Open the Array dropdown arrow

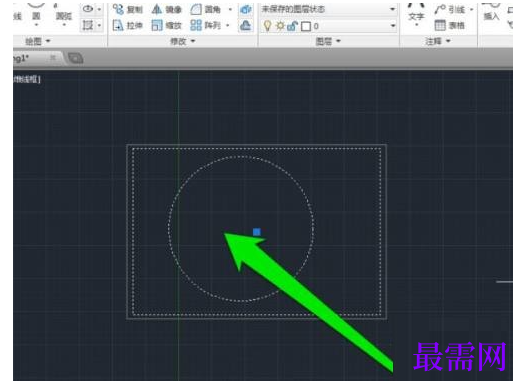(x=228, y=25)
